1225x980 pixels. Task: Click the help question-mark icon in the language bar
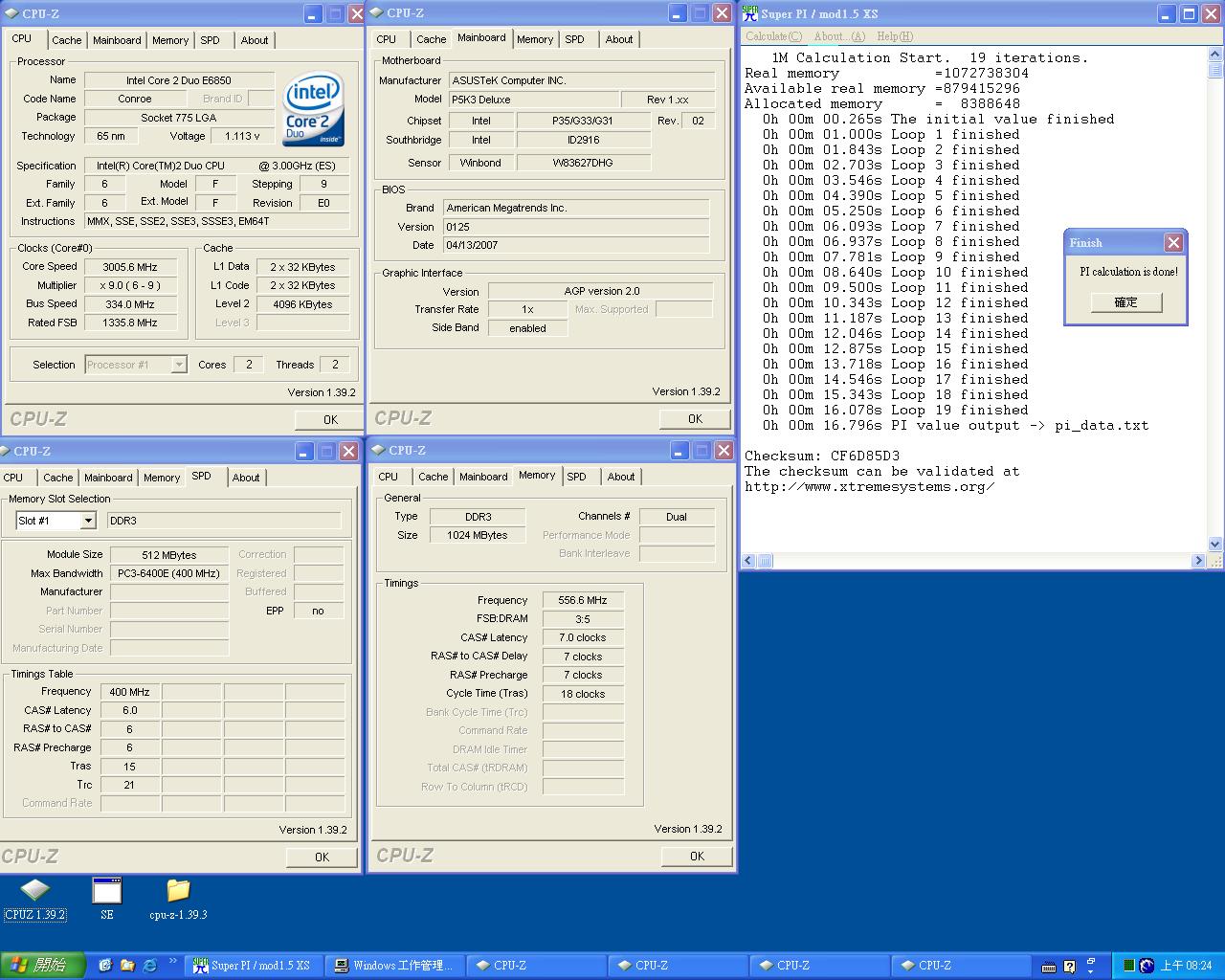(1069, 967)
